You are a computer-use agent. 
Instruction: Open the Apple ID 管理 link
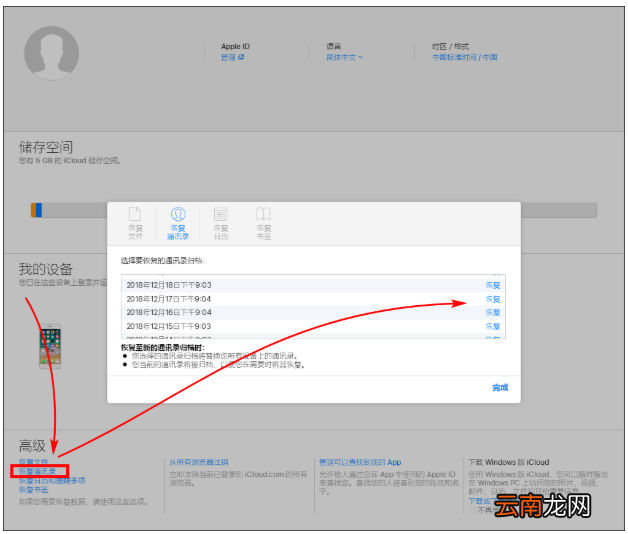tap(232, 57)
